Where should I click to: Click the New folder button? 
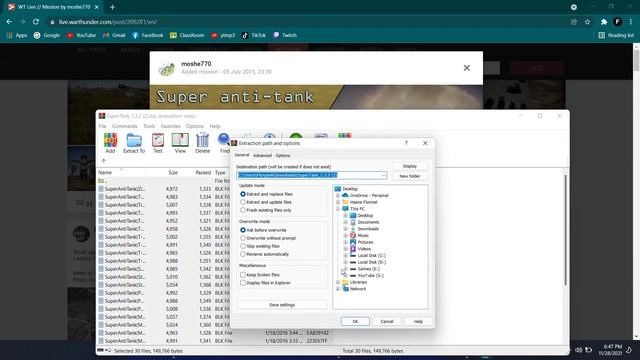[x=410, y=176]
